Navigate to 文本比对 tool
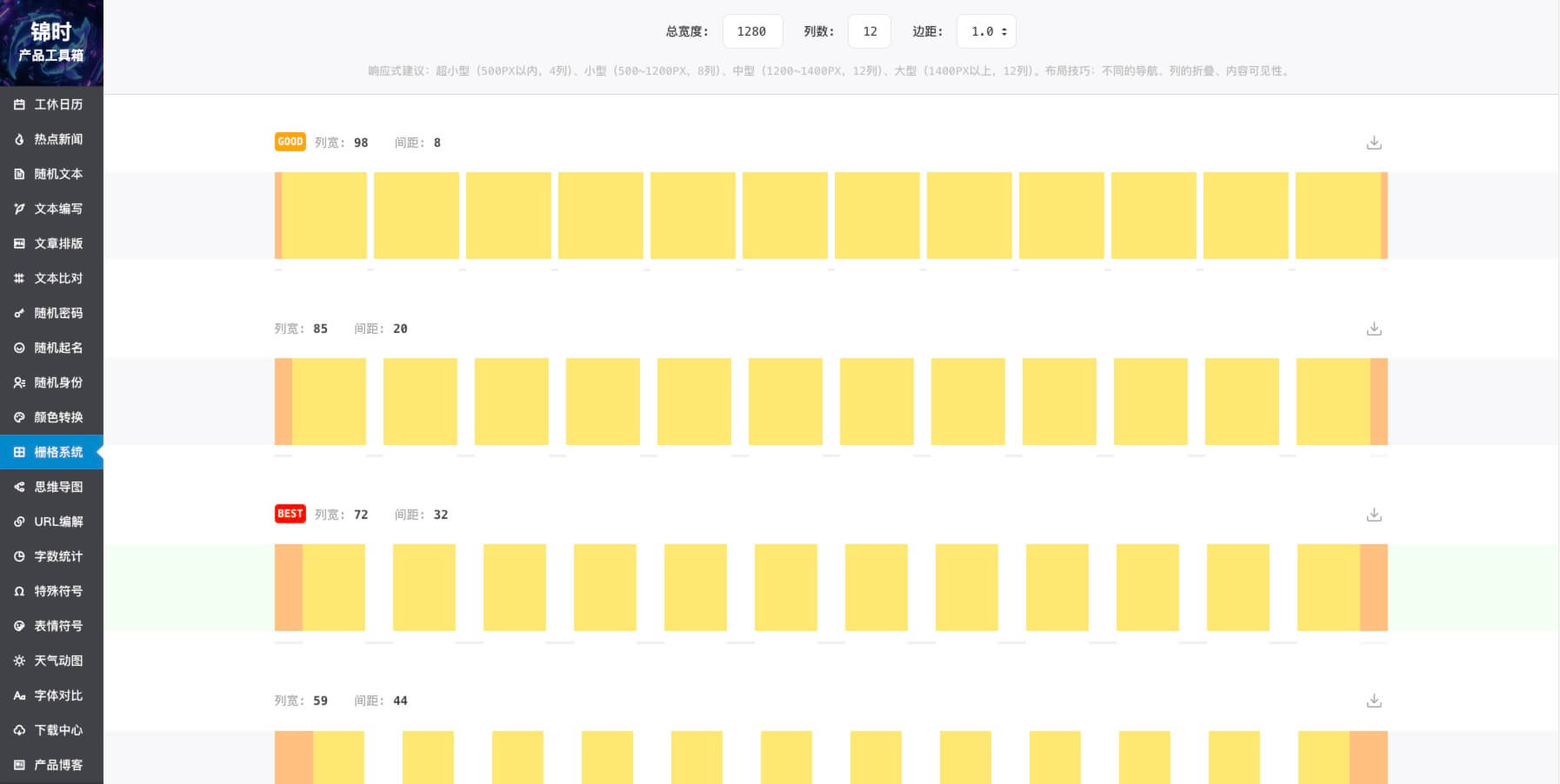The height and width of the screenshot is (784, 1560). 51,278
